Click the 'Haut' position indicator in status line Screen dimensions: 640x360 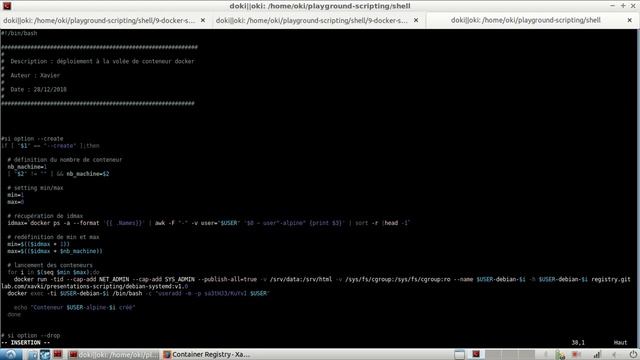(x=620, y=342)
